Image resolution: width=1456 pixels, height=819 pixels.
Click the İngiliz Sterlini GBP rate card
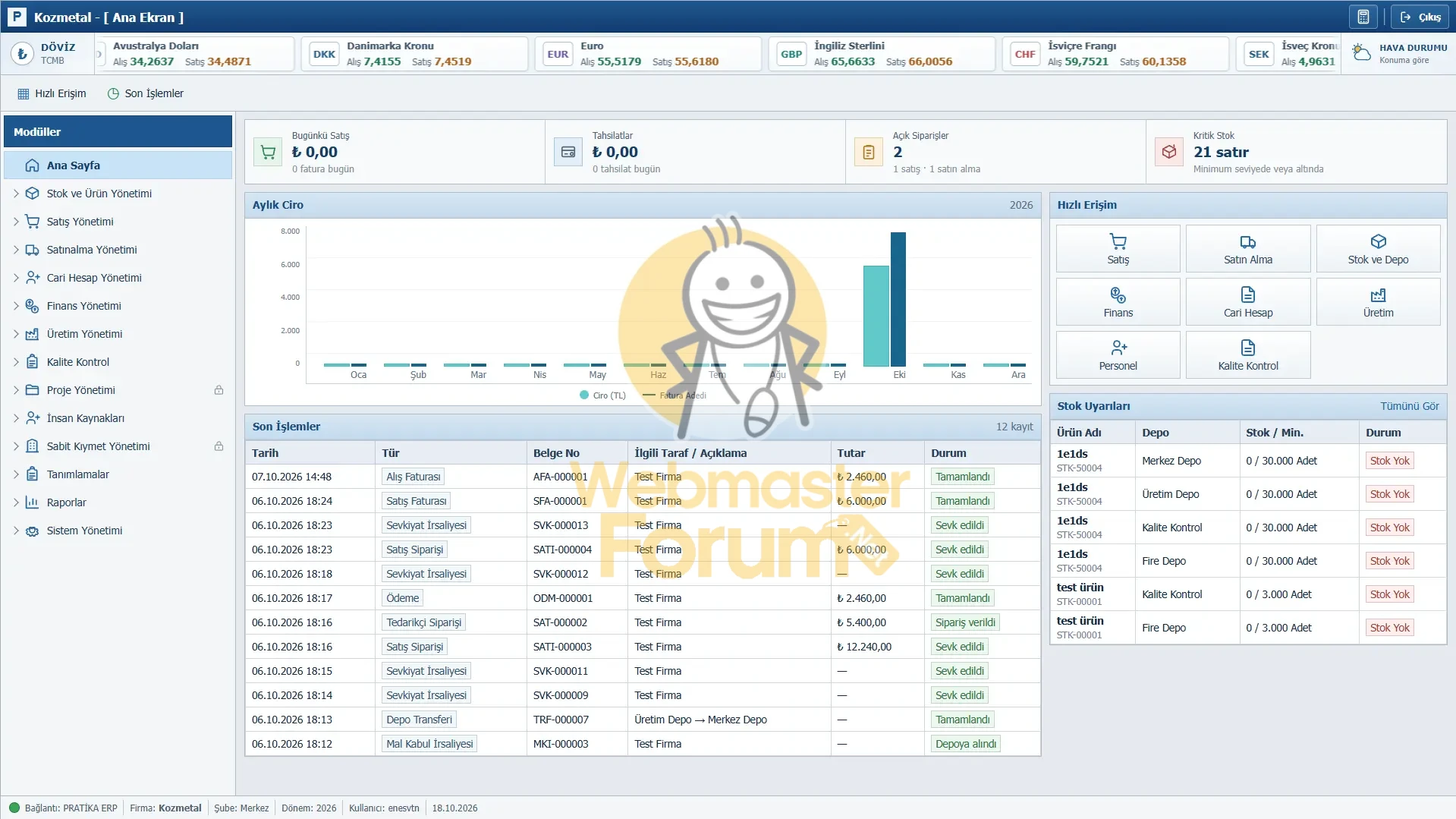(x=882, y=54)
